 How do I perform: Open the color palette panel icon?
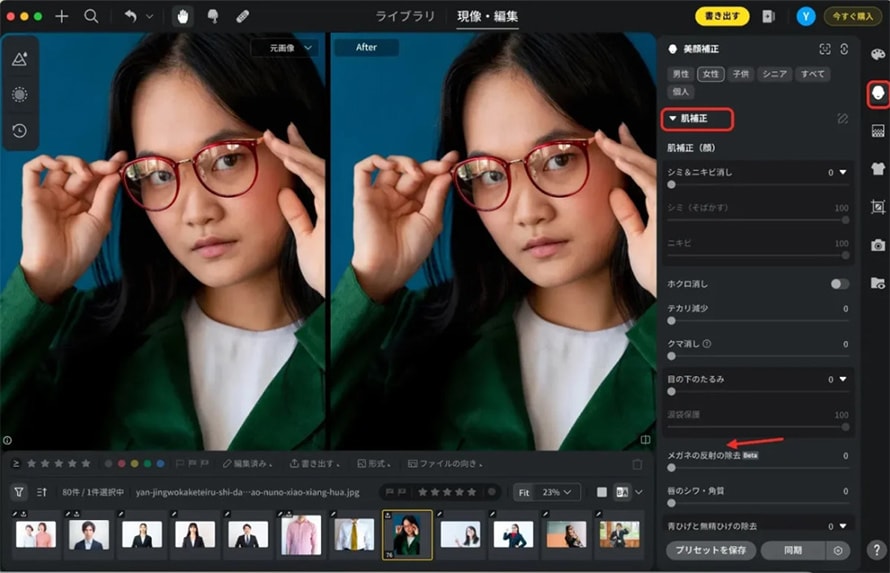pyautogui.click(x=877, y=54)
